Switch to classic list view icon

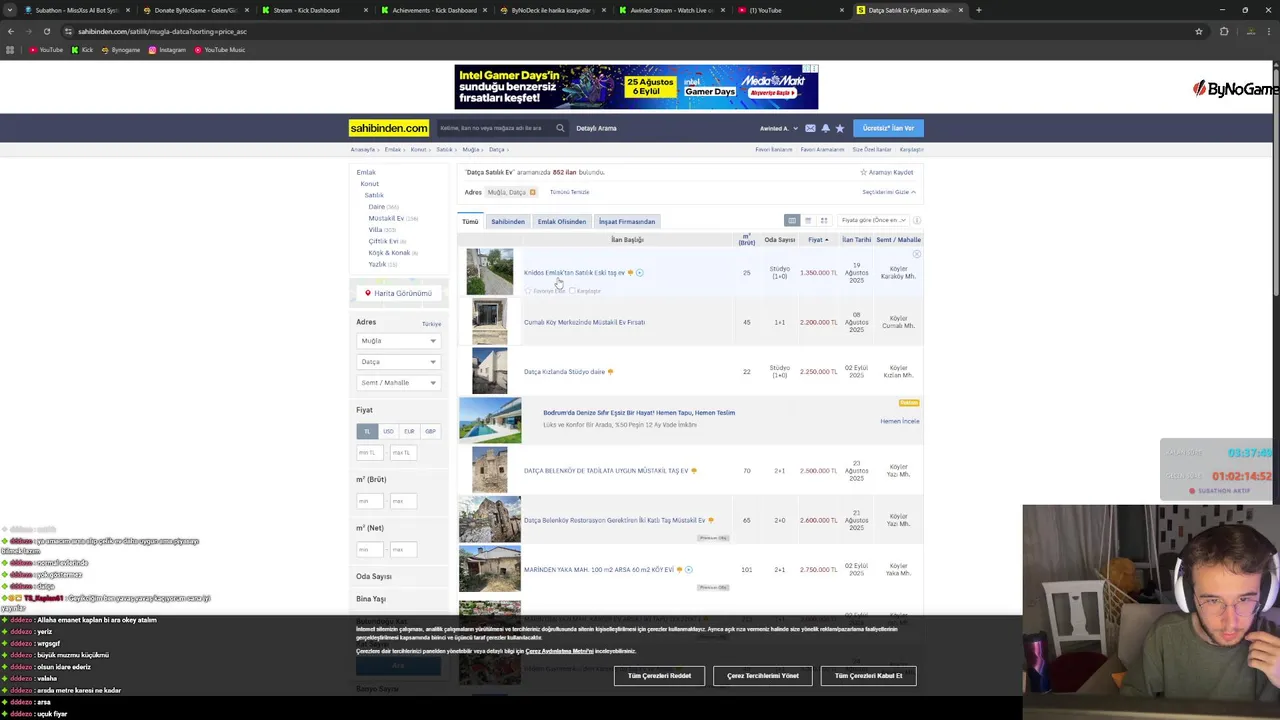tap(792, 220)
